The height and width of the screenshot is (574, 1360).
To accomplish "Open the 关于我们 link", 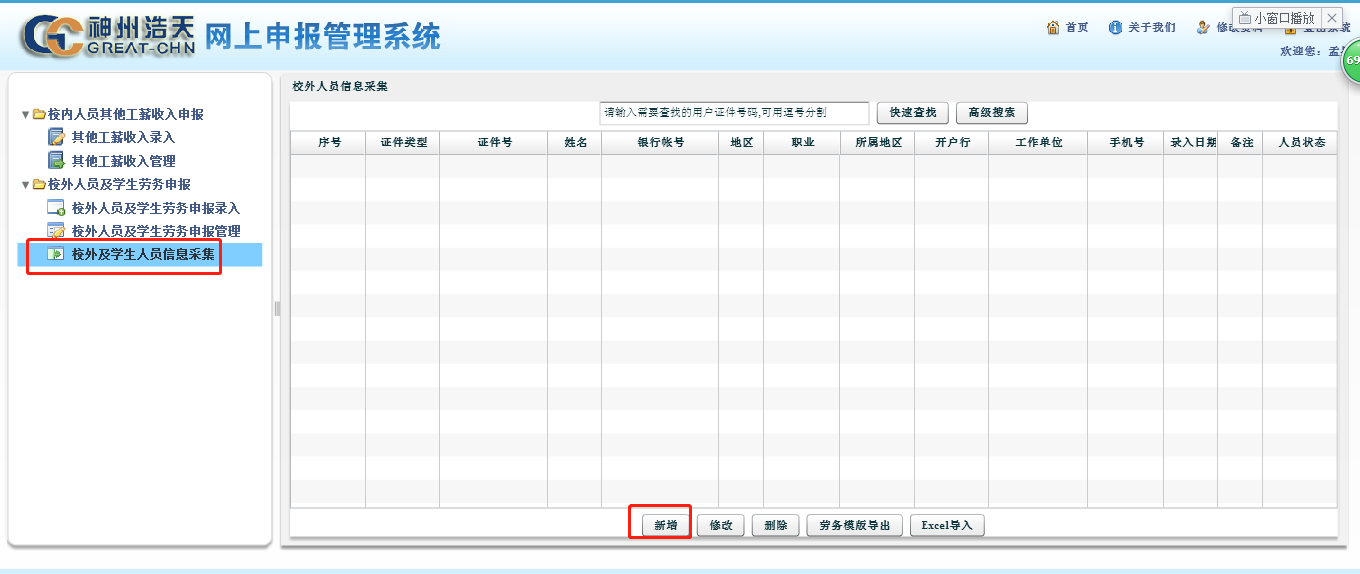I will click(x=1152, y=27).
